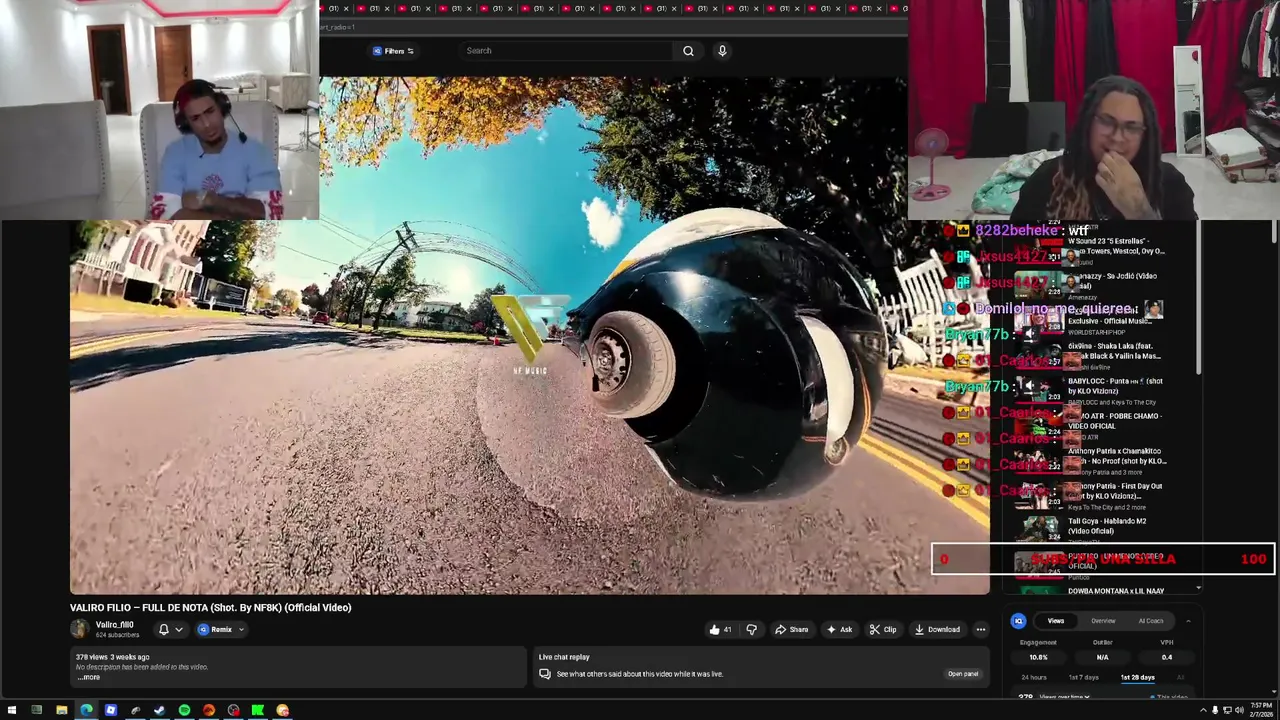
Task: Select the 1st 7 days range tab
Action: click(1083, 678)
